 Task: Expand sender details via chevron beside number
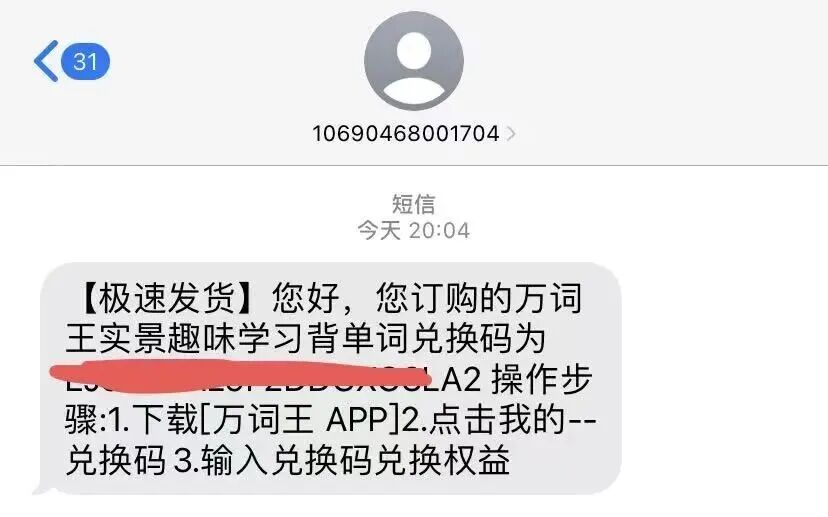tap(511, 134)
